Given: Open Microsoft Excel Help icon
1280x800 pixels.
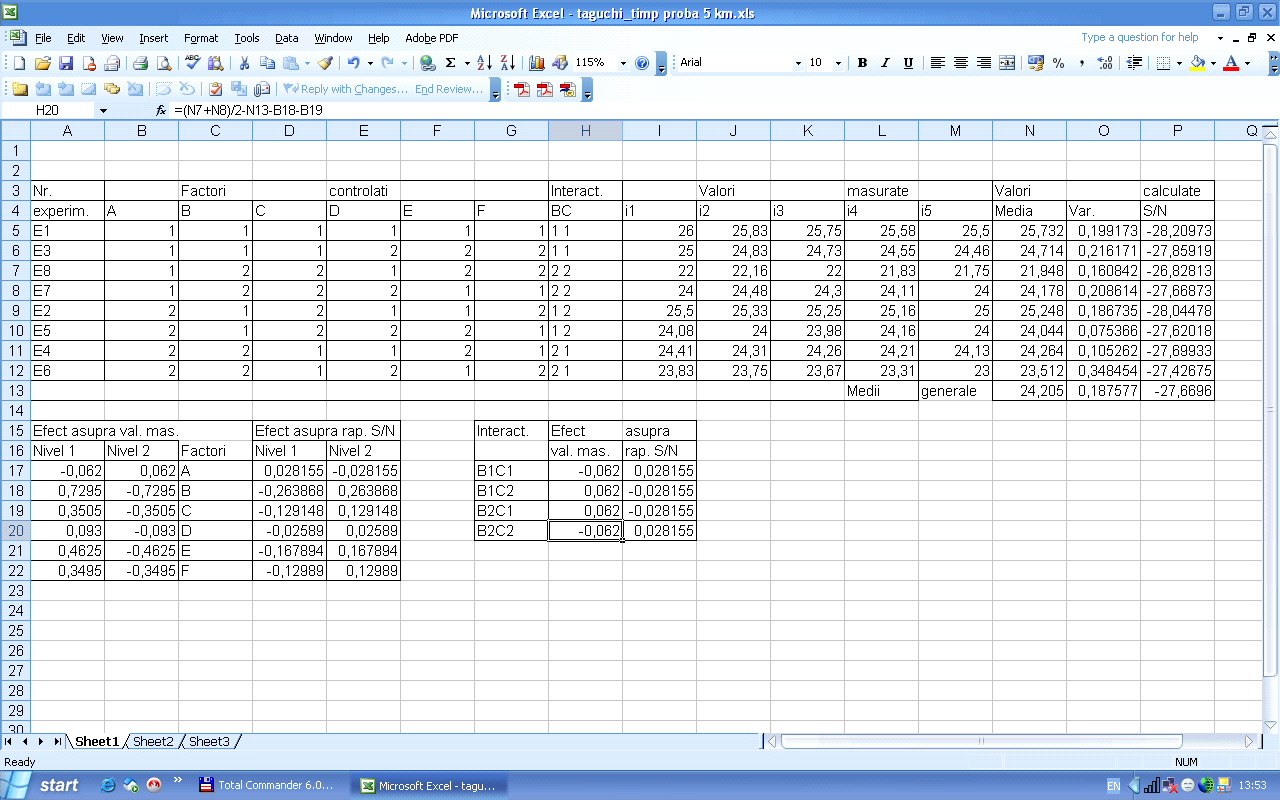Looking at the screenshot, I should (642, 63).
